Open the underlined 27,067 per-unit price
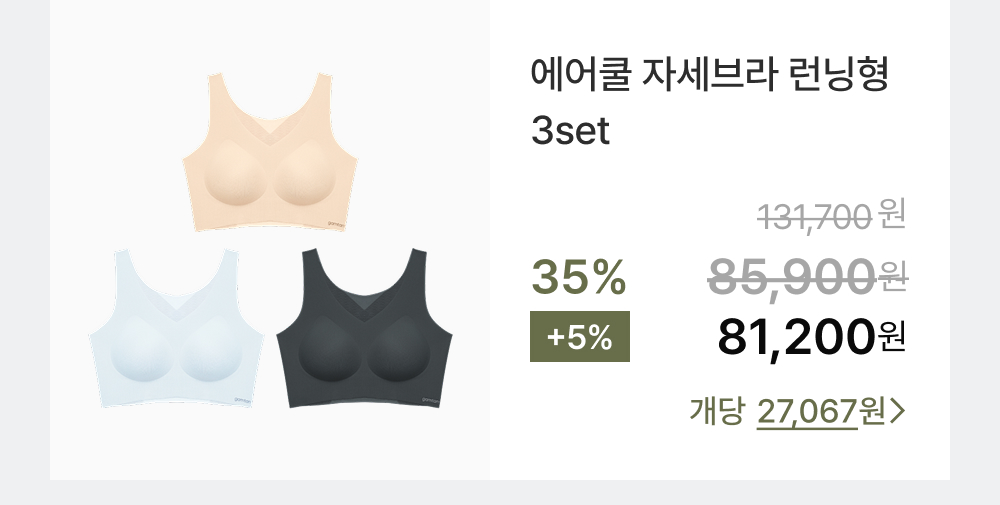 click(x=806, y=410)
